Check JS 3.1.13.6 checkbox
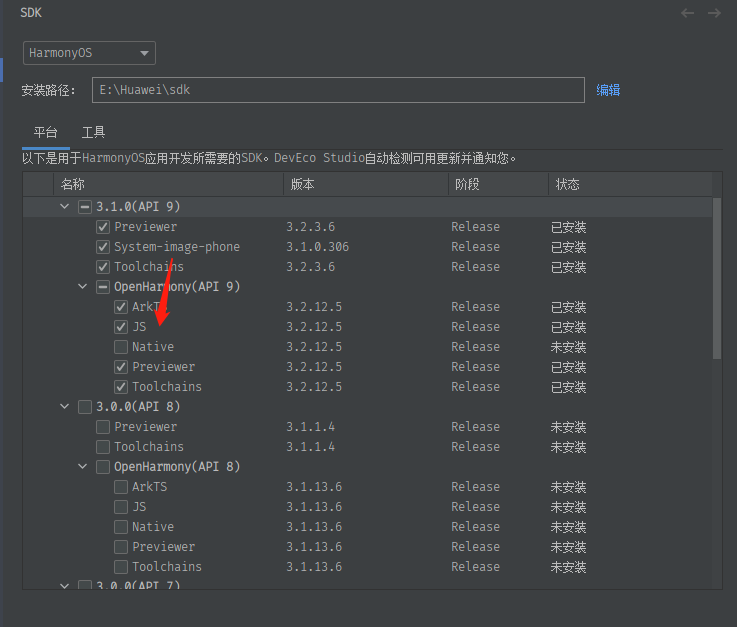737x627 pixels. [x=121, y=507]
